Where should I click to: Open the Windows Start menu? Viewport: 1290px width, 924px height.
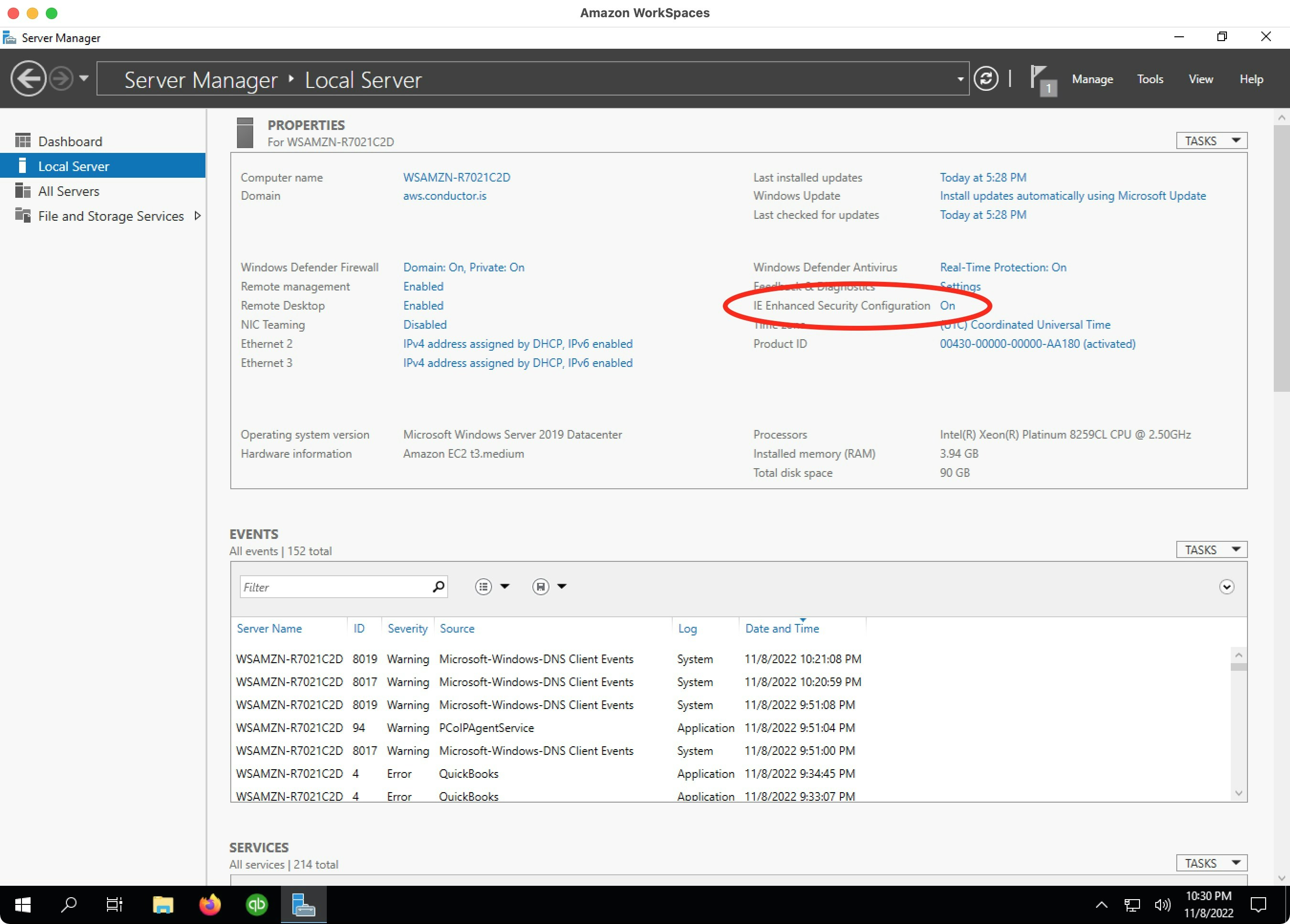23,904
